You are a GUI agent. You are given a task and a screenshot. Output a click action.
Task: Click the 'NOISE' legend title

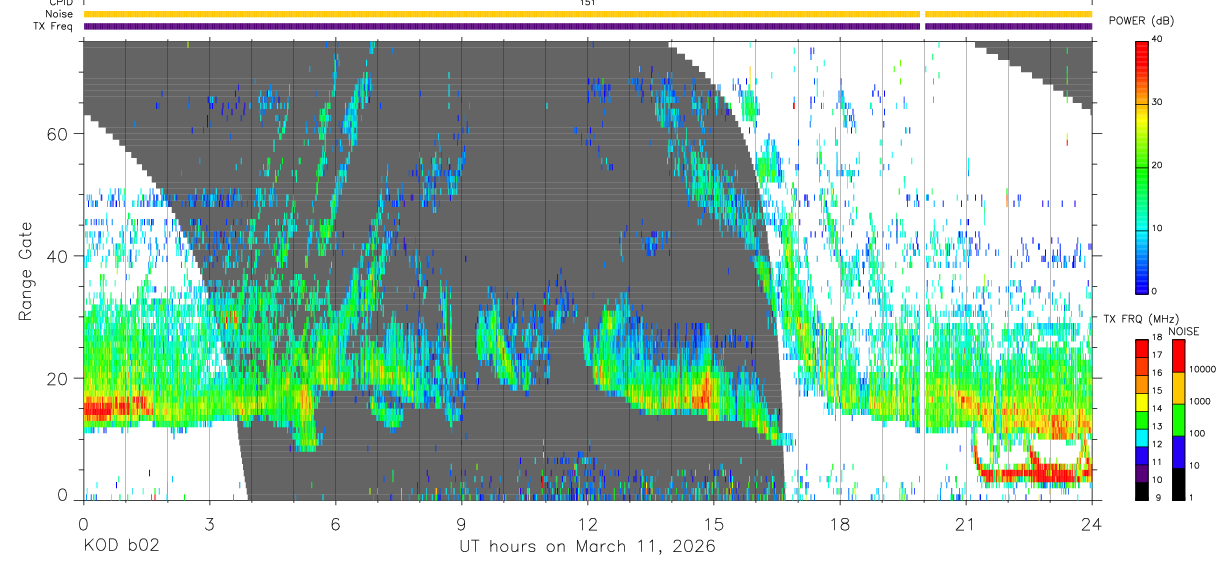[1183, 331]
